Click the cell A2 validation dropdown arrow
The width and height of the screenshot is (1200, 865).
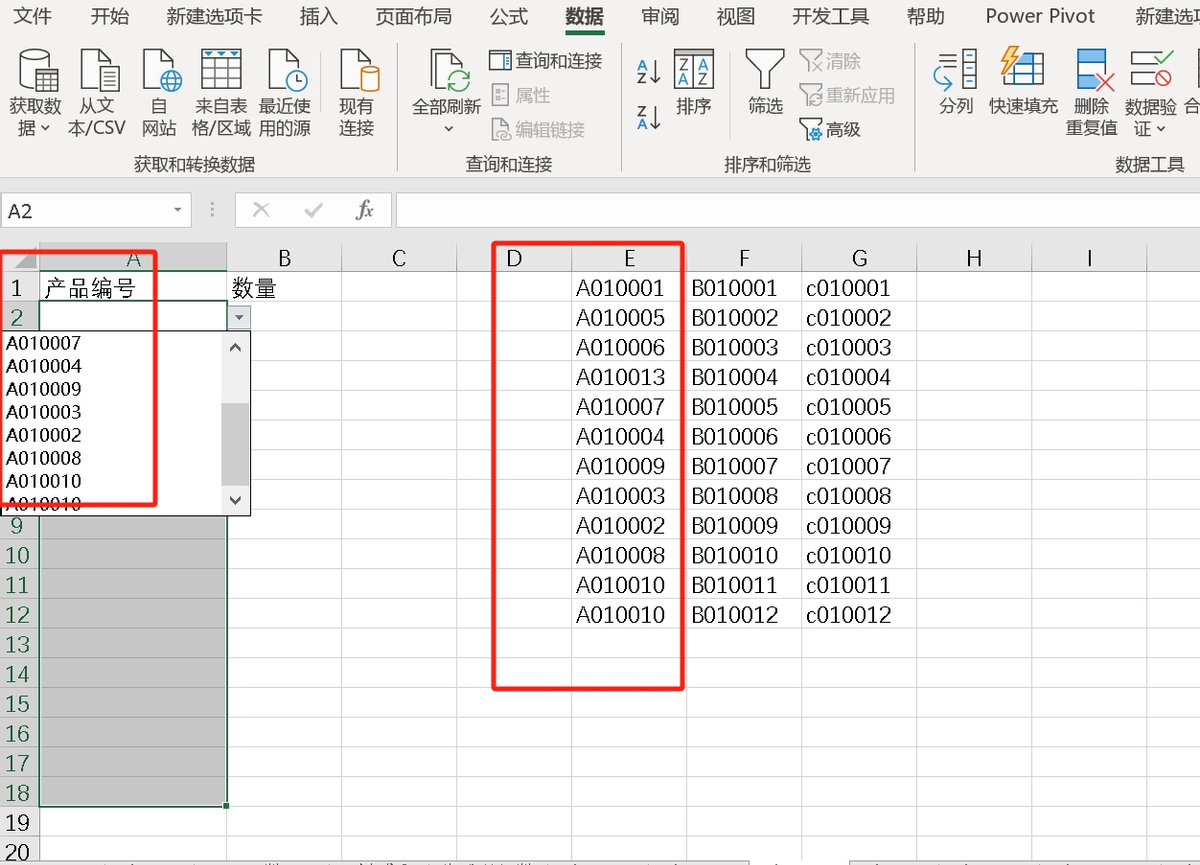pyautogui.click(x=239, y=317)
